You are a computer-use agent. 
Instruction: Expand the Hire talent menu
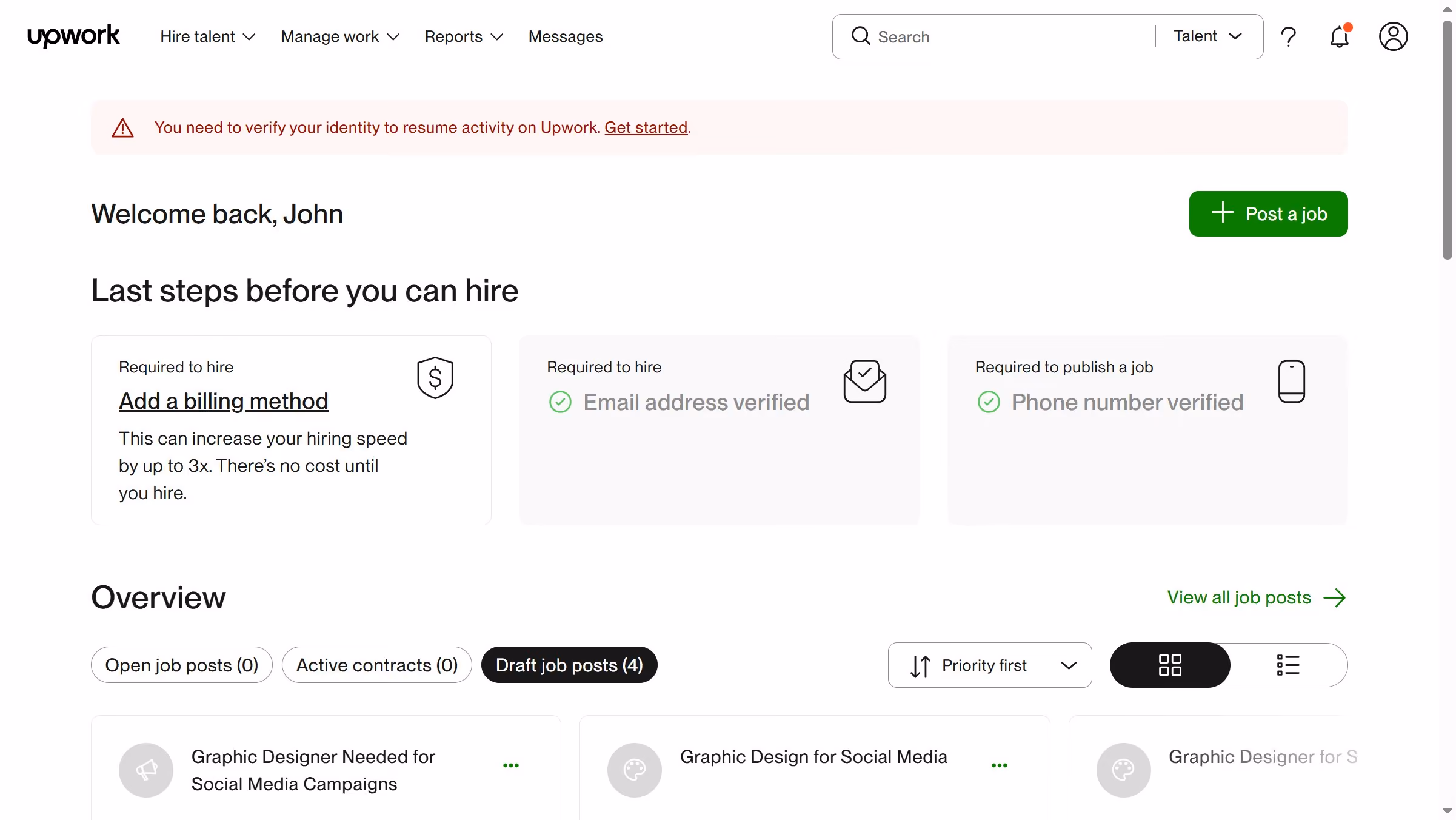pos(207,36)
